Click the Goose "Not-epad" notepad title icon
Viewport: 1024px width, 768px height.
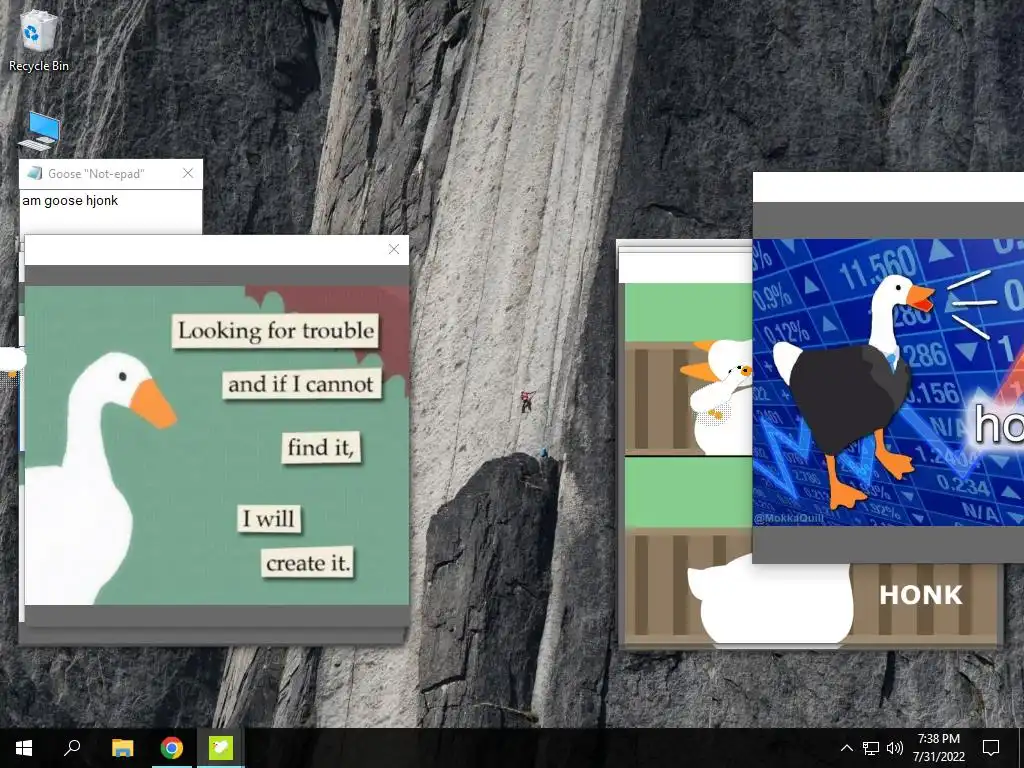coord(34,173)
